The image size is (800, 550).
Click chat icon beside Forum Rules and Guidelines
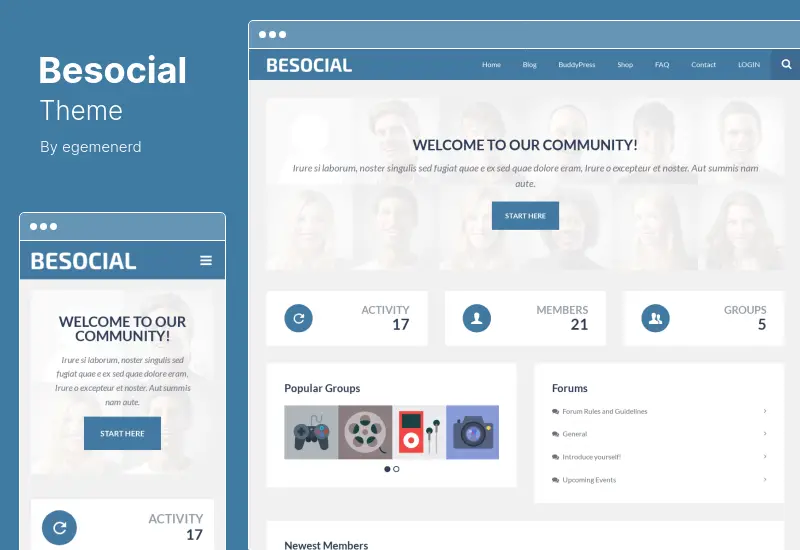556,411
